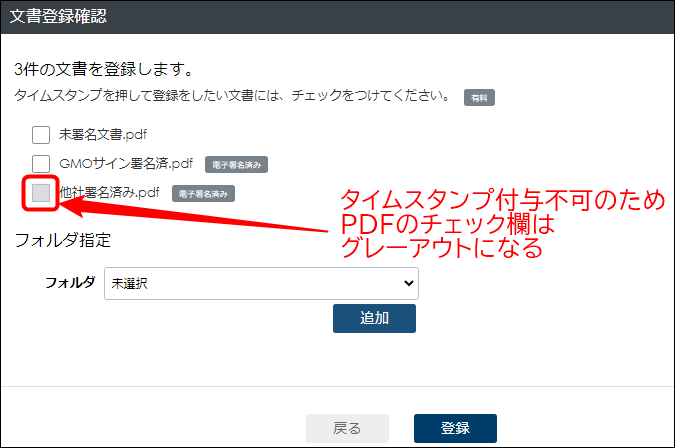Click 電子署名済み badge beside 他社署名済み.pdf
The height and width of the screenshot is (448, 675).
coord(203,194)
